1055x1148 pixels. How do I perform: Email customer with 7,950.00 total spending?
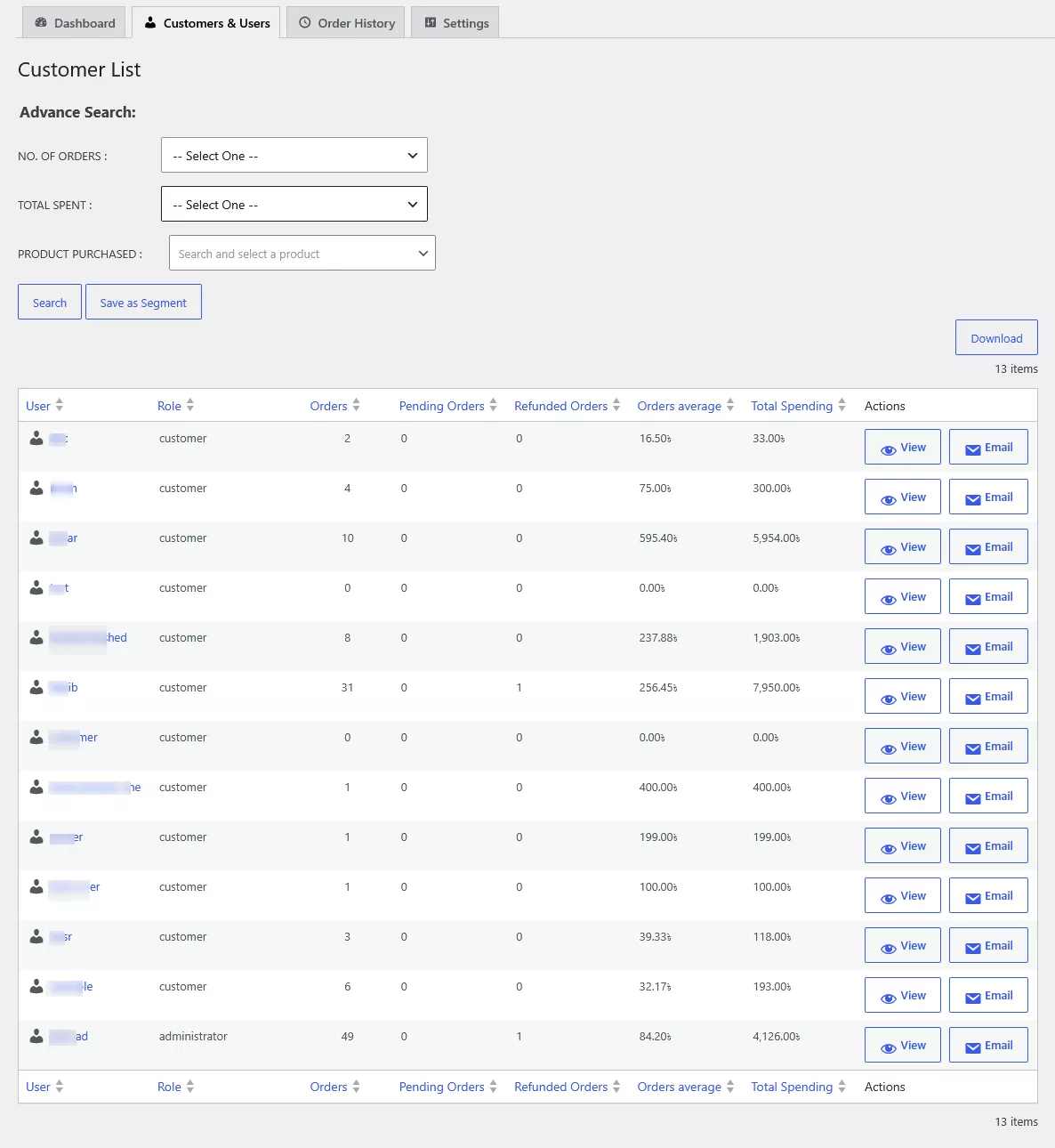tap(988, 696)
